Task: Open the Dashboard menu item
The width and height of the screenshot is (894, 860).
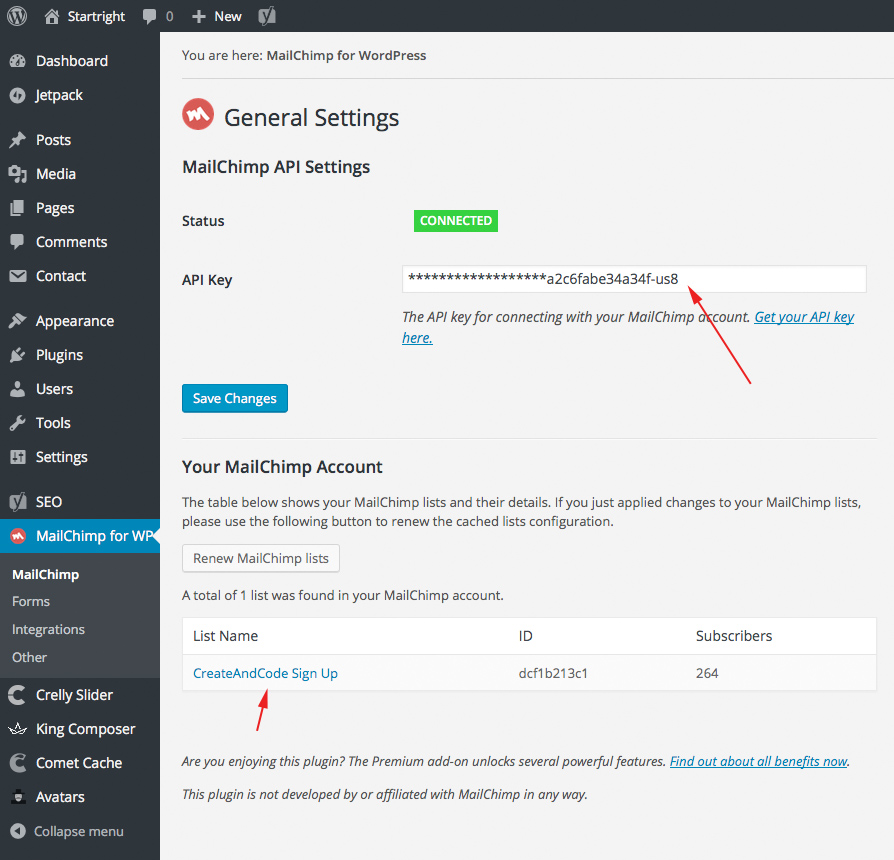Action: [72, 61]
